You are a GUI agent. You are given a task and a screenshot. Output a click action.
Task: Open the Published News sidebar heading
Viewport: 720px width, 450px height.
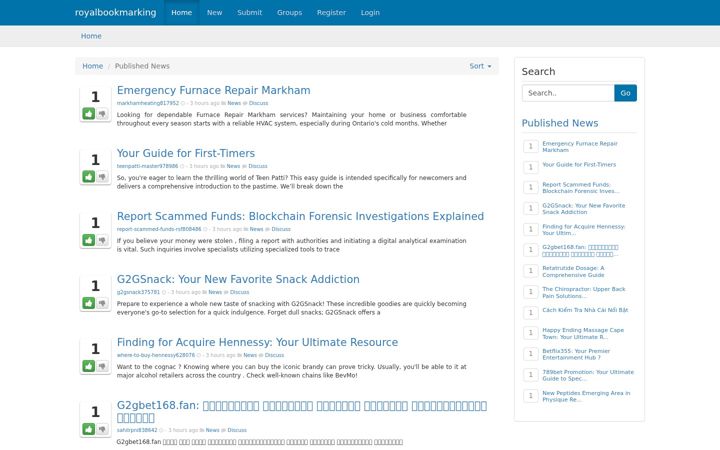tap(560, 123)
